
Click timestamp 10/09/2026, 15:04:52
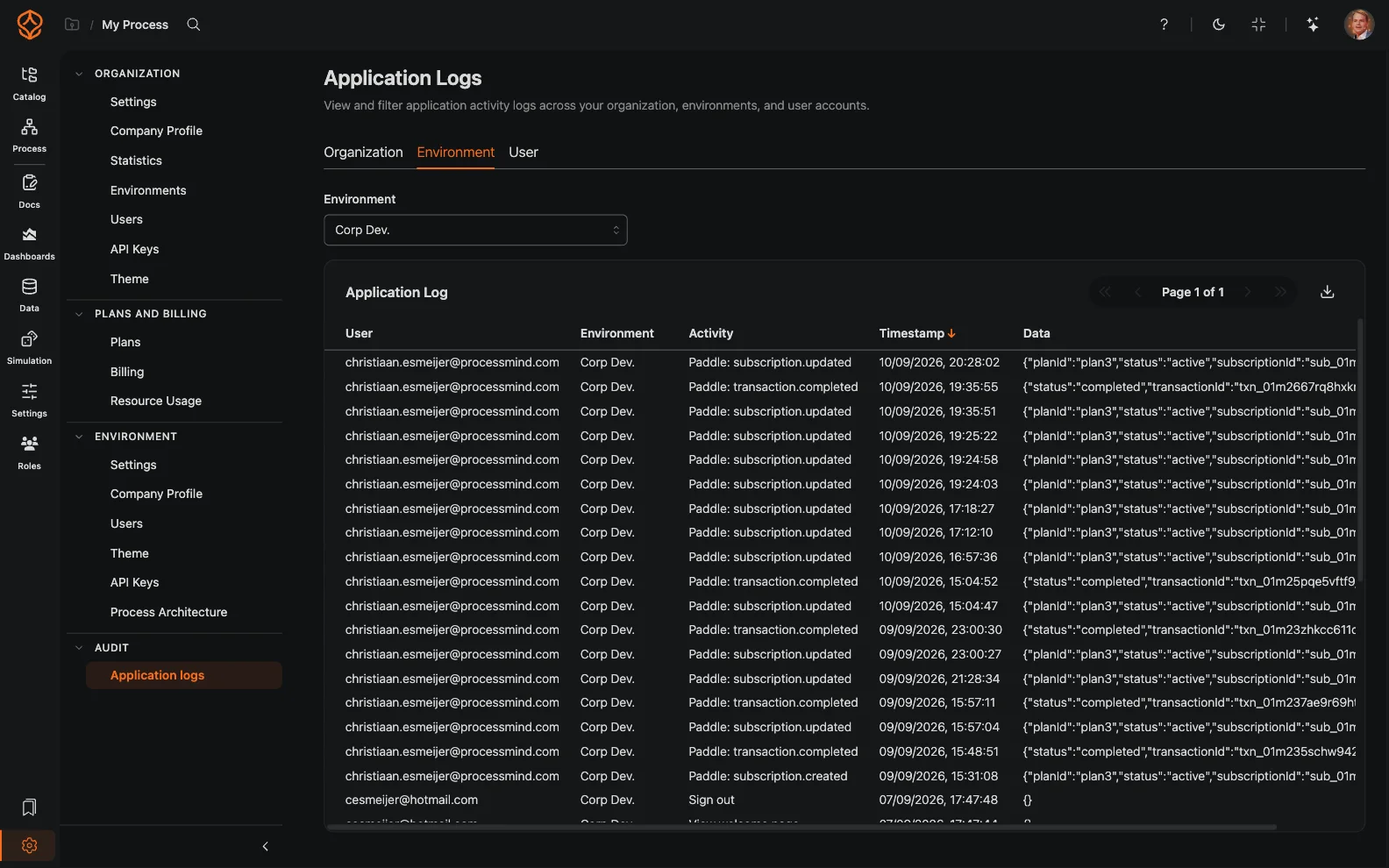(938, 581)
